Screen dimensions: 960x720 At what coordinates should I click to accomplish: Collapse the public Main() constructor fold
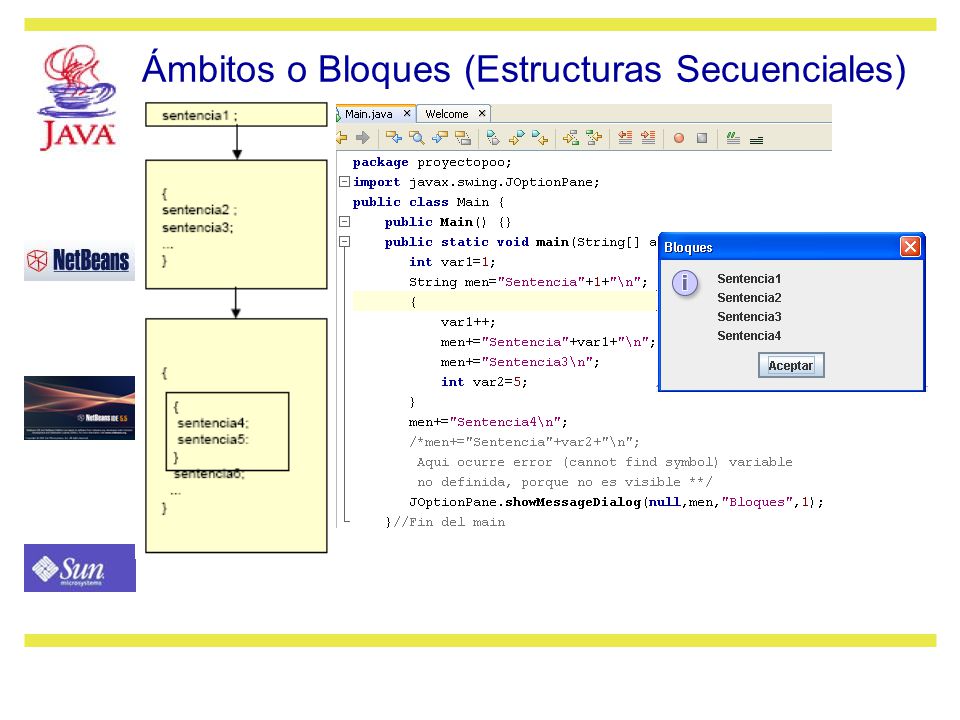pos(345,222)
